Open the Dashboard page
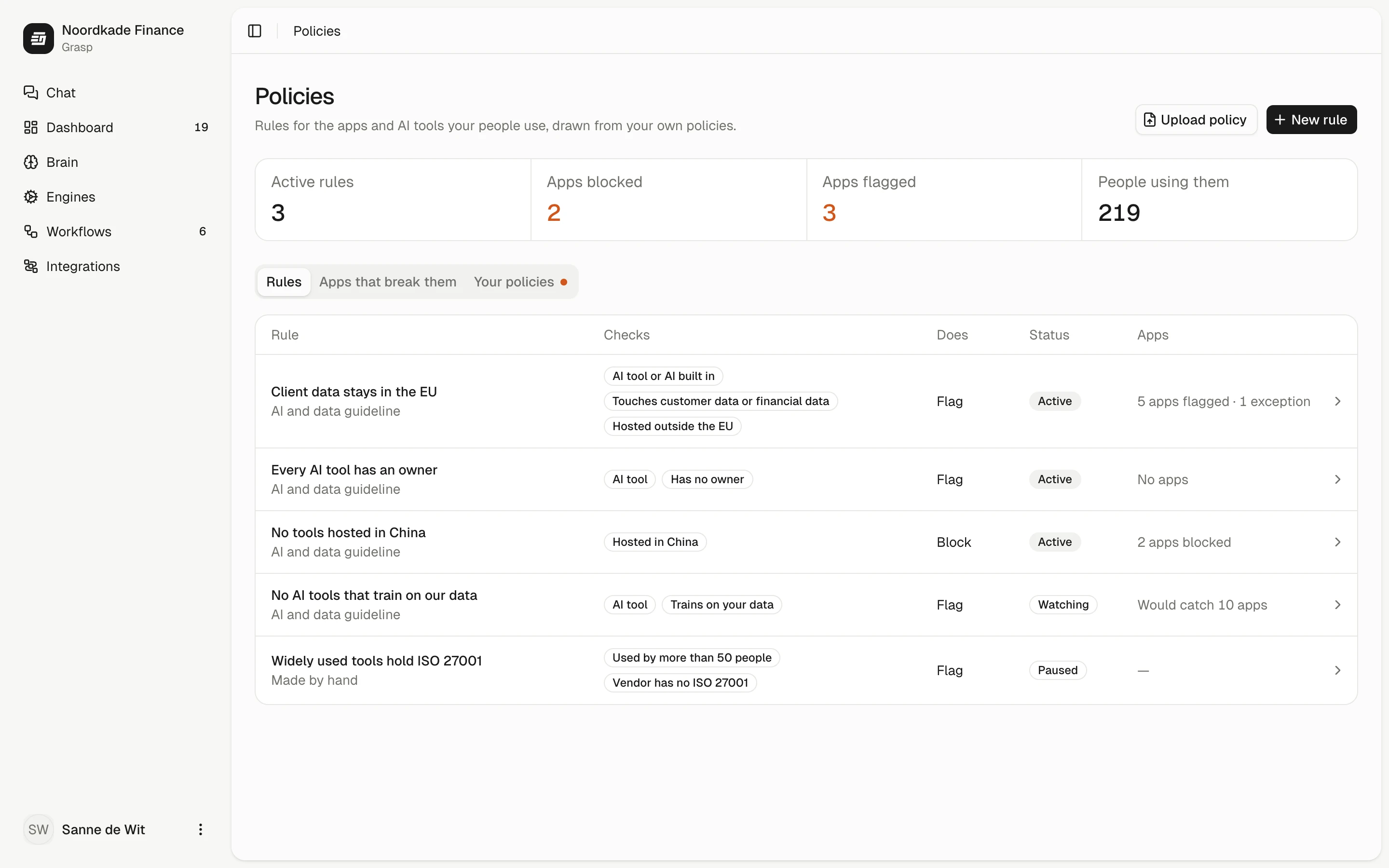 [x=115, y=127]
